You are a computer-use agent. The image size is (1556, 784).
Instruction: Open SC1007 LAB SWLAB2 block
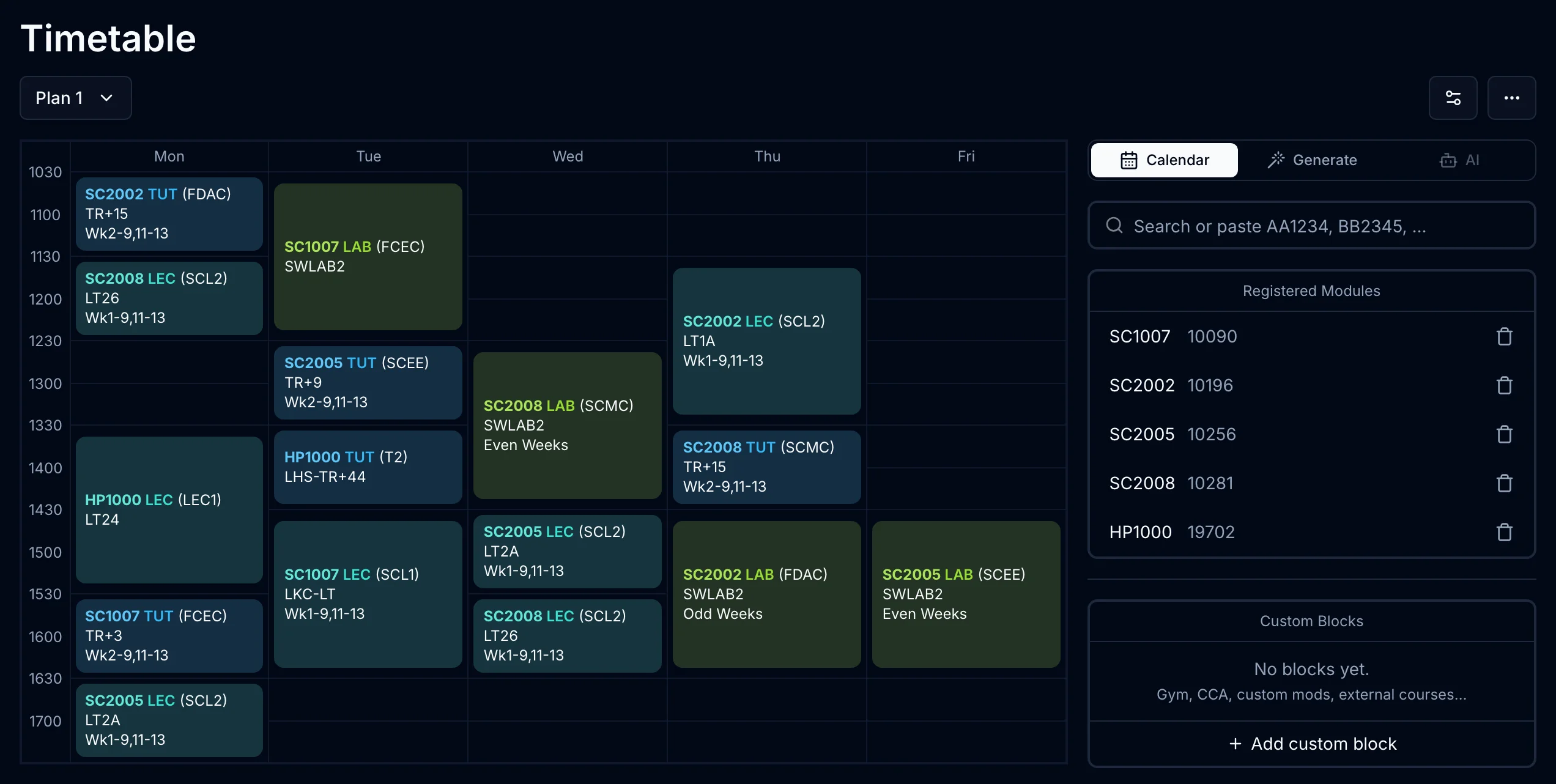(x=368, y=256)
